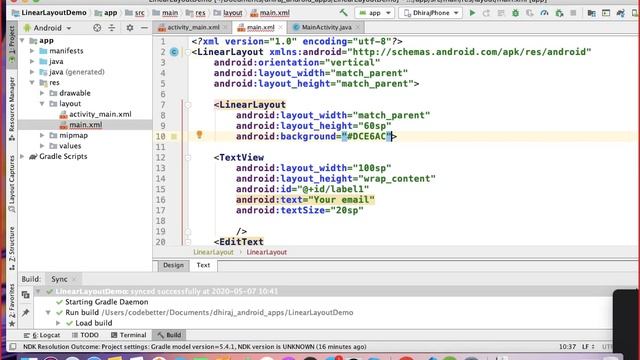This screenshot has width=640, height=360.
Task: Hide the Project panel with minus icon
Action: point(144,28)
